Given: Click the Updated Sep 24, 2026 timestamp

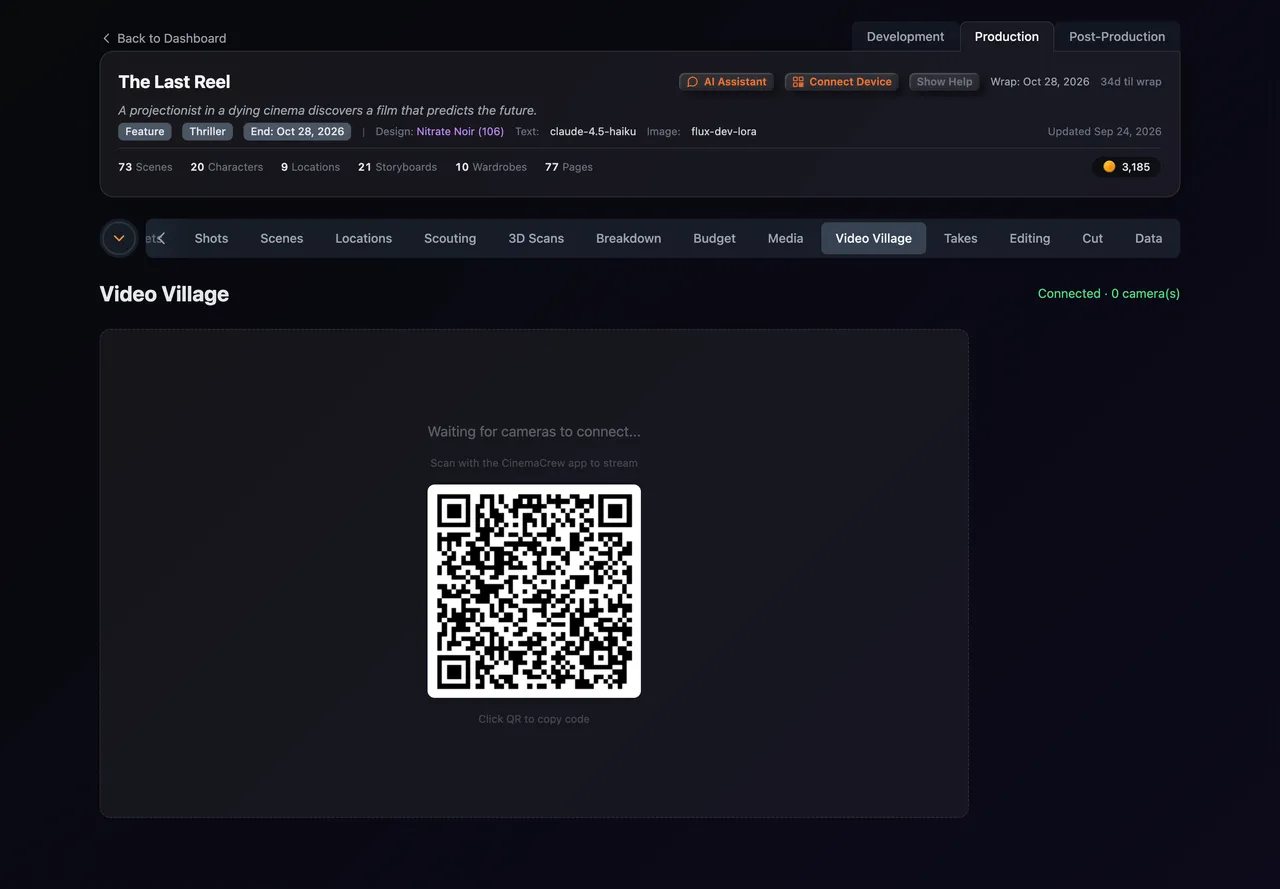Looking at the screenshot, I should [1104, 132].
